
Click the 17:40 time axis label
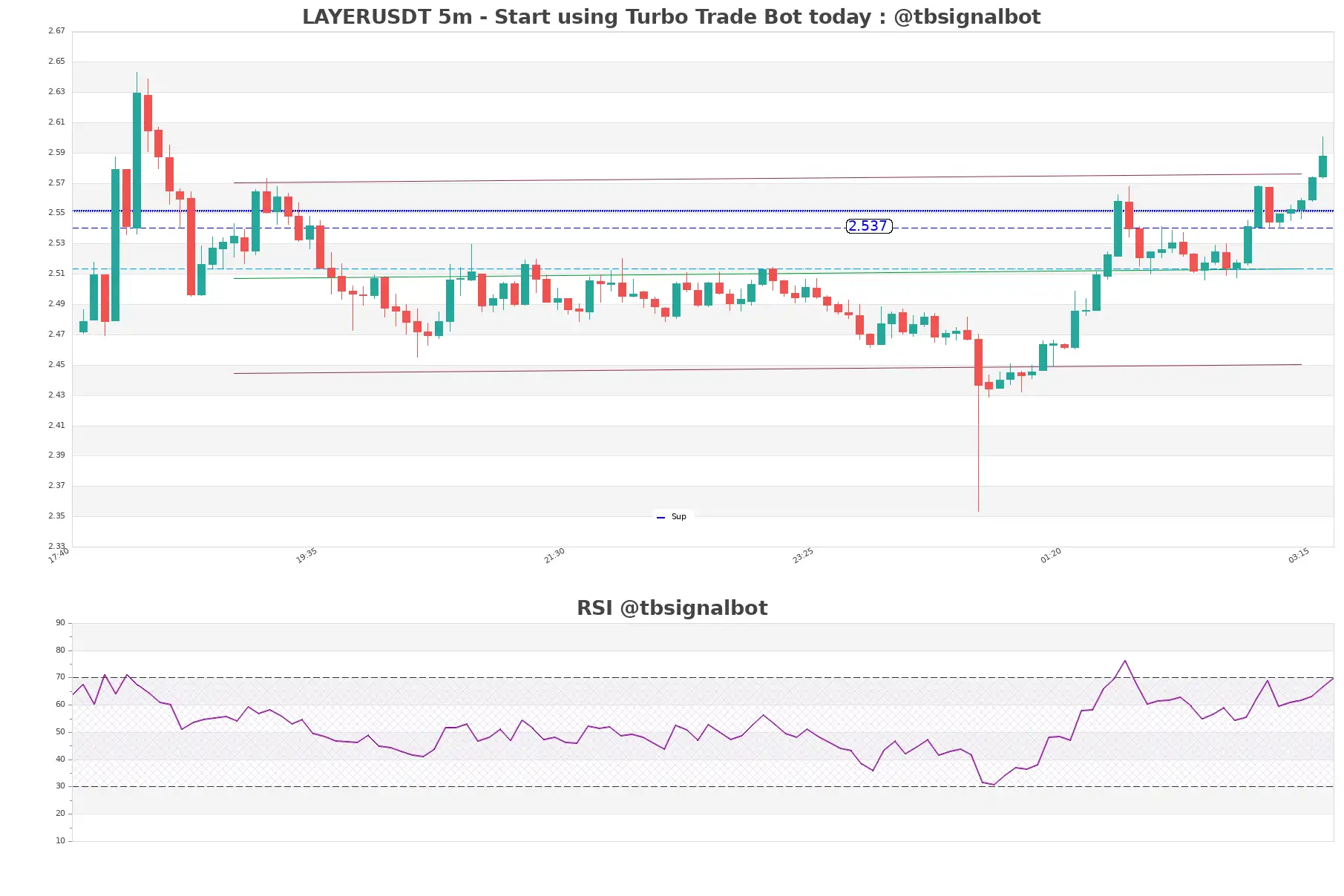point(59,556)
